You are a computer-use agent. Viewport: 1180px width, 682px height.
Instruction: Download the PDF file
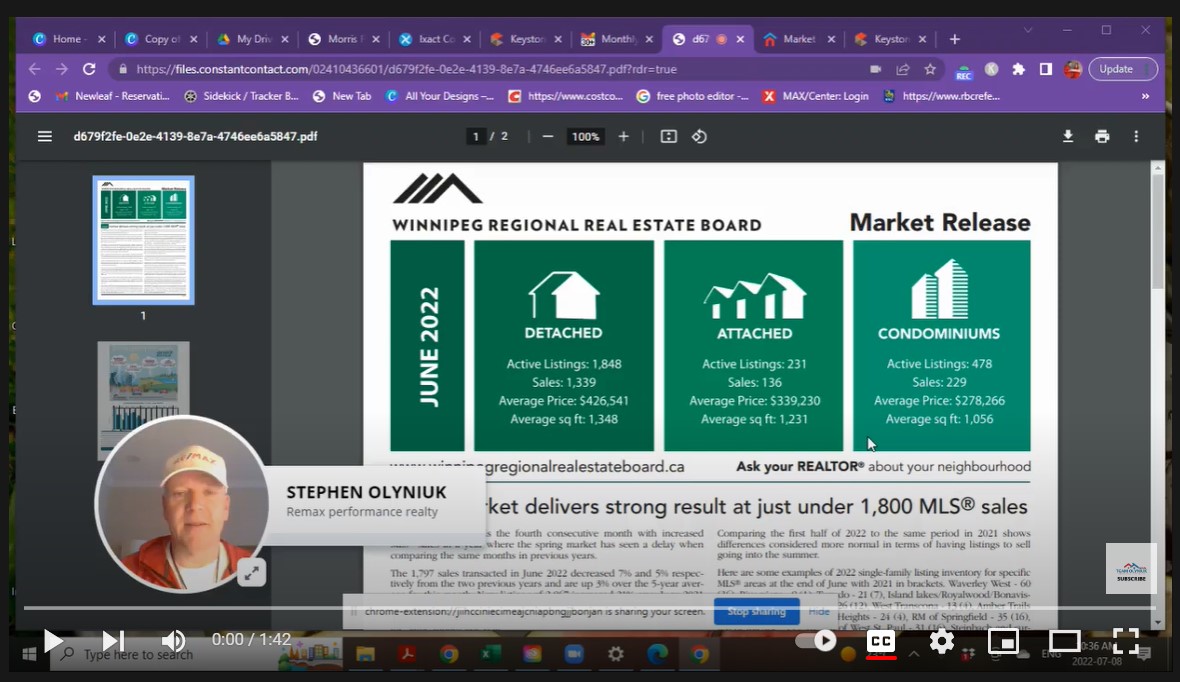point(1067,136)
